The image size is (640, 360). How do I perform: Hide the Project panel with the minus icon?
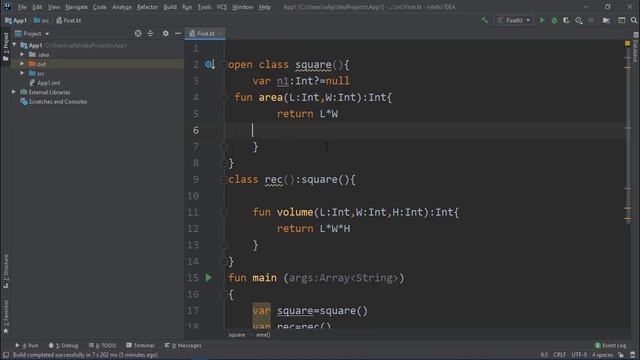(178, 33)
